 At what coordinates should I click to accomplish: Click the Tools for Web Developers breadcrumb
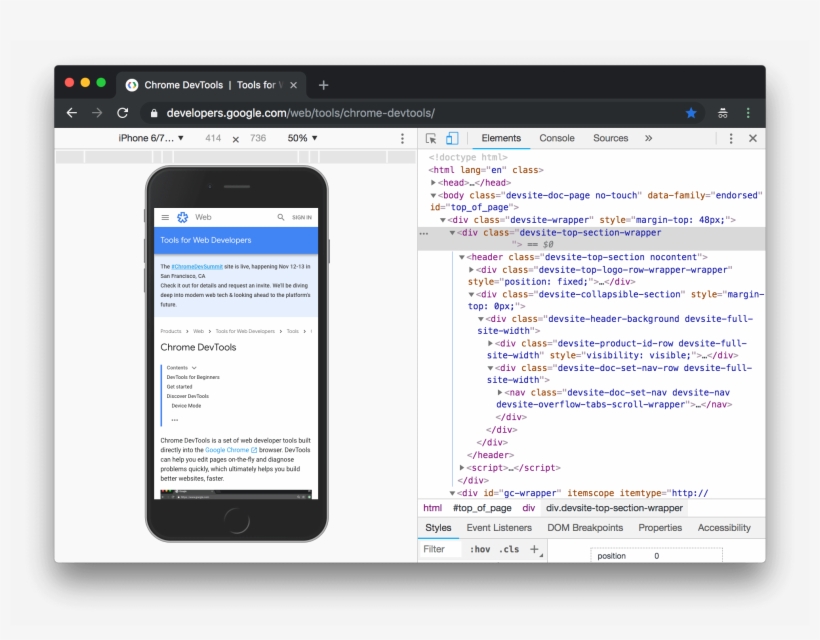tap(245, 332)
